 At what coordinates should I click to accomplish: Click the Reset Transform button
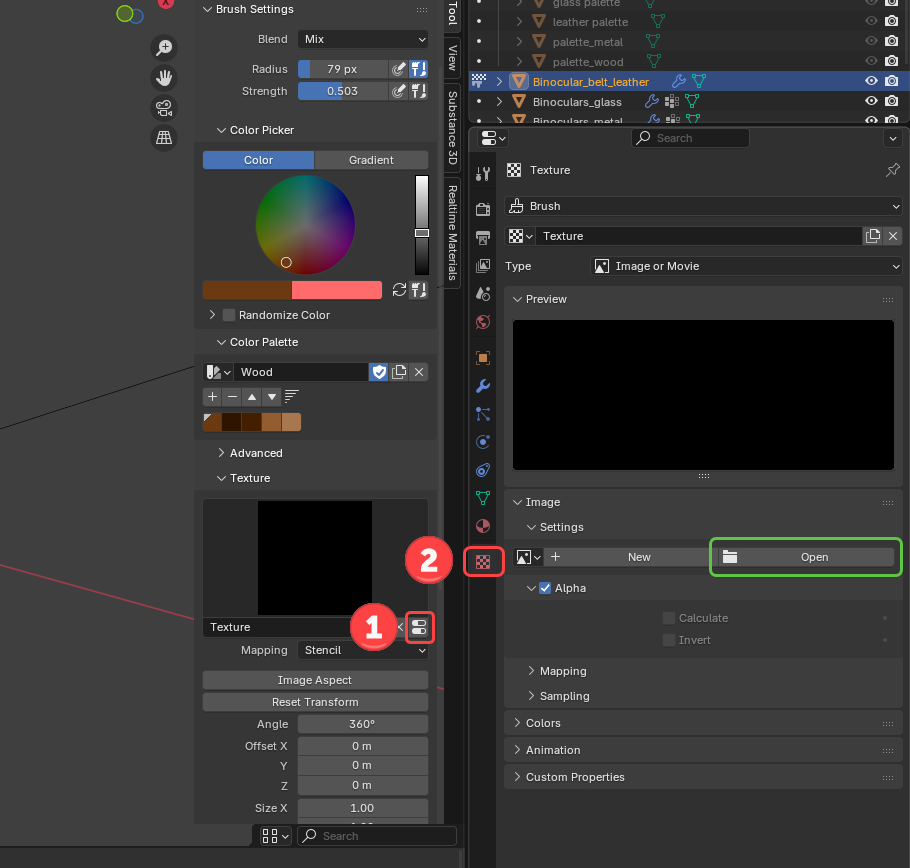coord(314,701)
